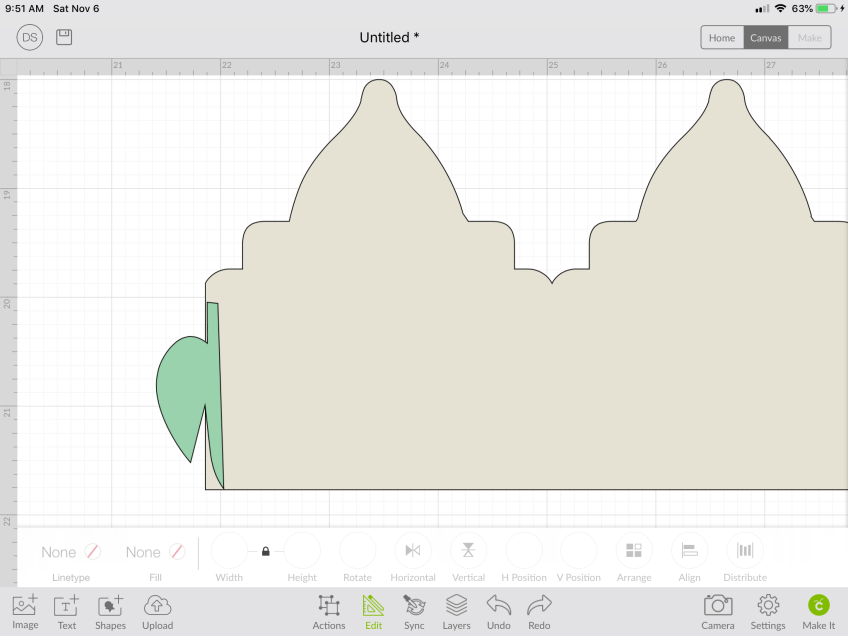Undo the last action
The image size is (848, 636).
point(499,610)
